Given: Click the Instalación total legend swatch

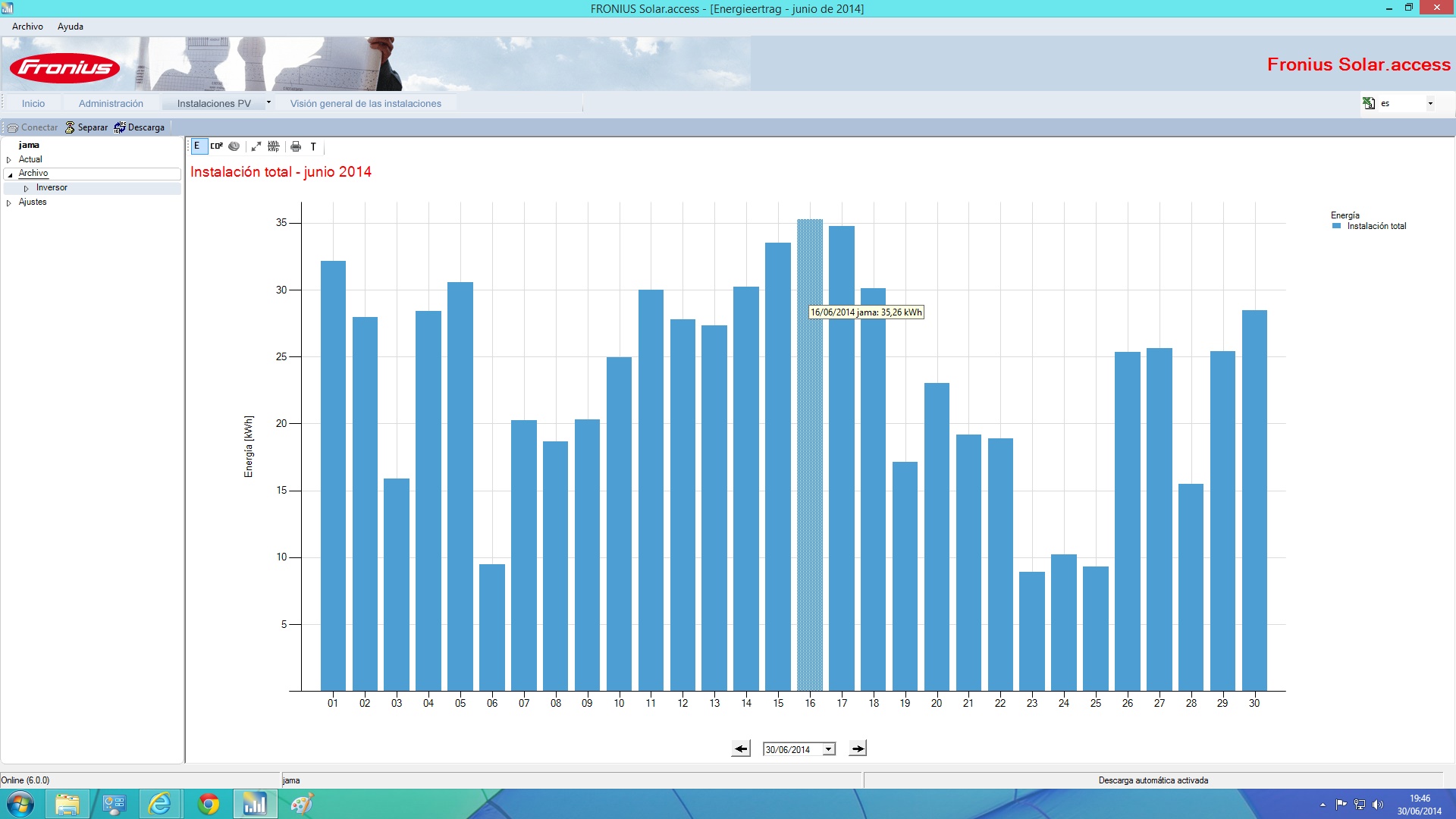Looking at the screenshot, I should pos(1337,226).
